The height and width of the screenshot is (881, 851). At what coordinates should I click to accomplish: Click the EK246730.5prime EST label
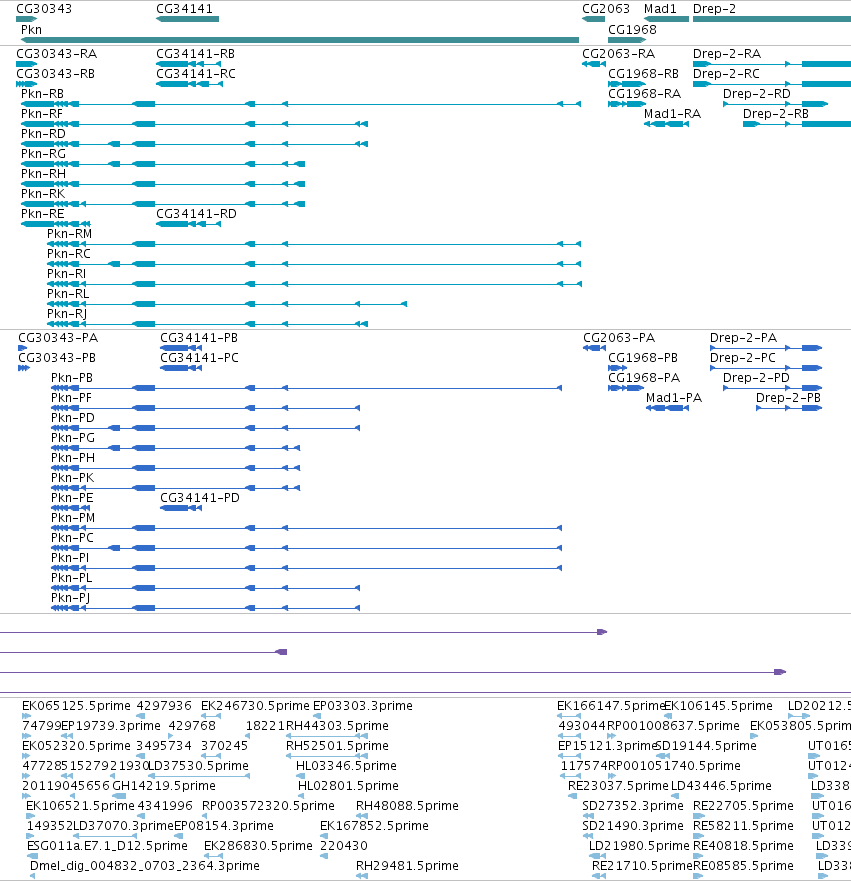click(255, 706)
